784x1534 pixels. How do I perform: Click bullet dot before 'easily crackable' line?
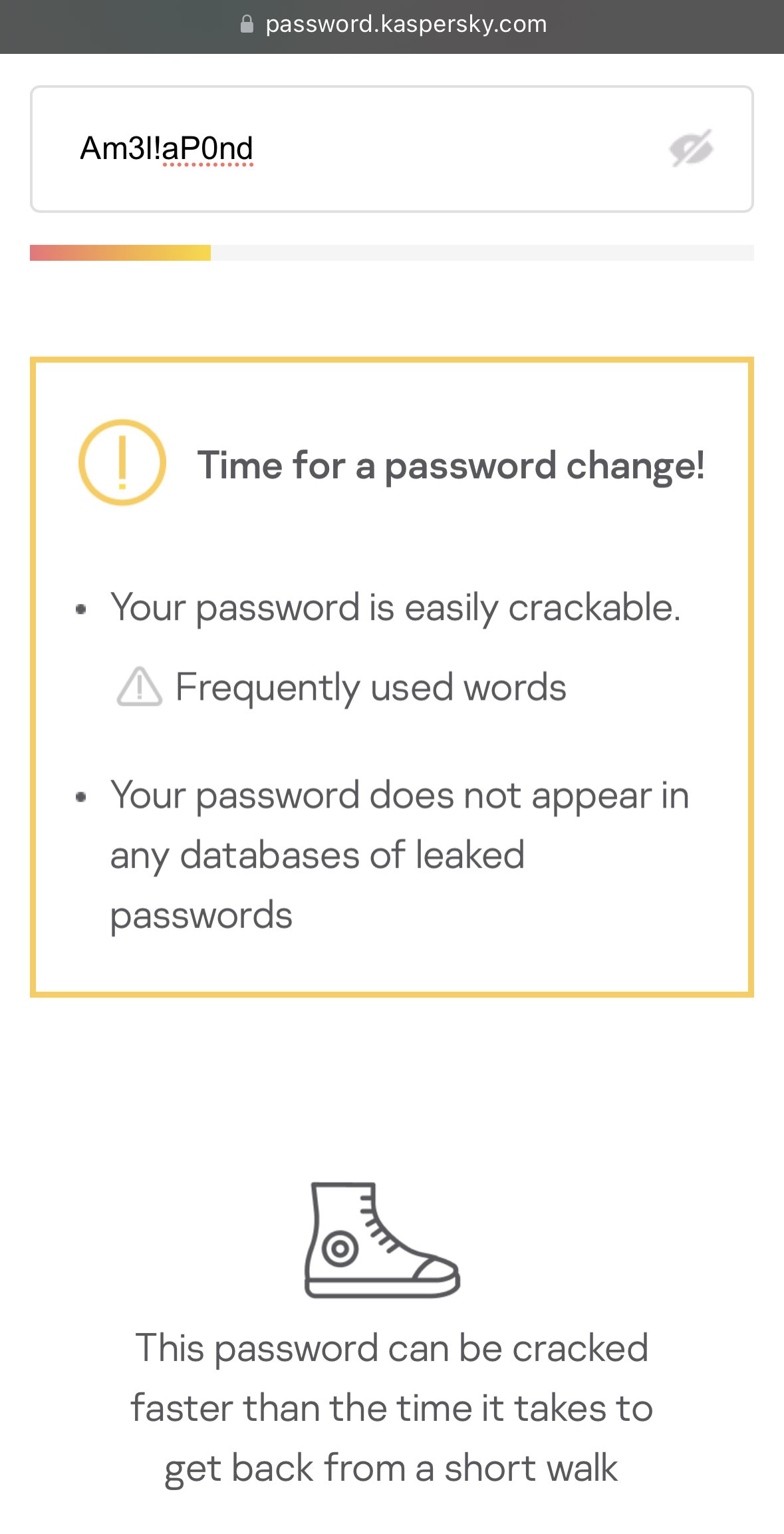81,609
